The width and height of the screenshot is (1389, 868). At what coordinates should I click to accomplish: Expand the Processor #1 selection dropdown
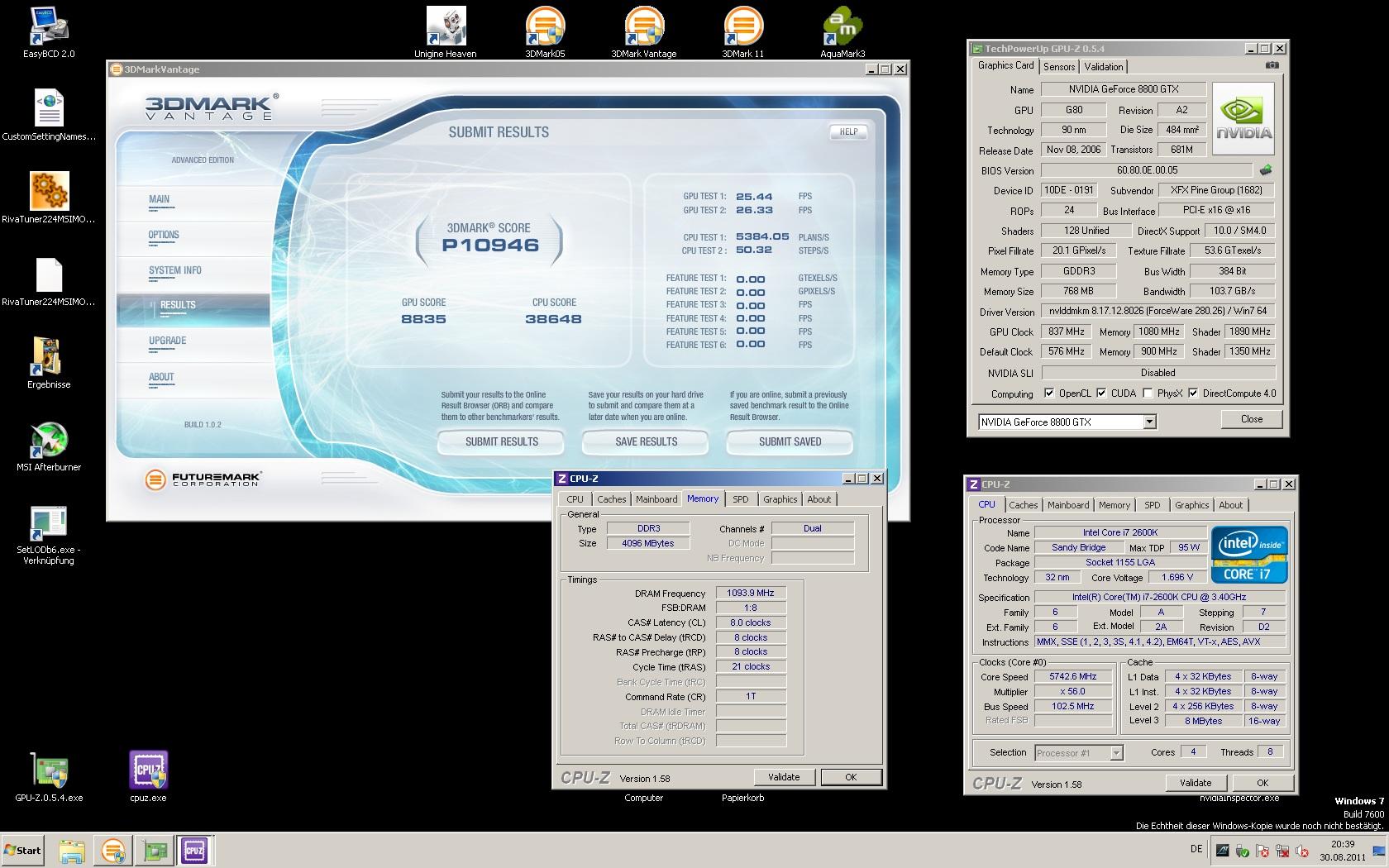1116,752
